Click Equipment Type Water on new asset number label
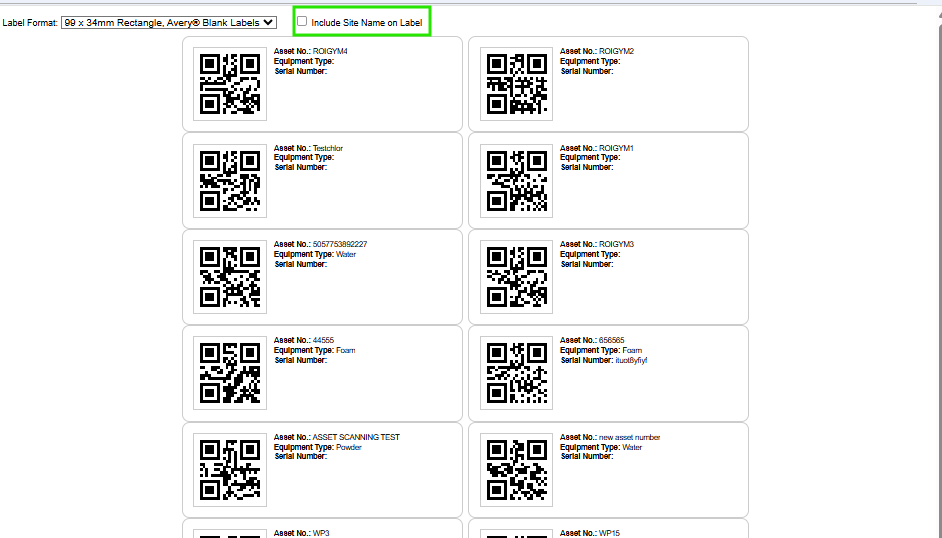942x538 pixels. (x=632, y=447)
